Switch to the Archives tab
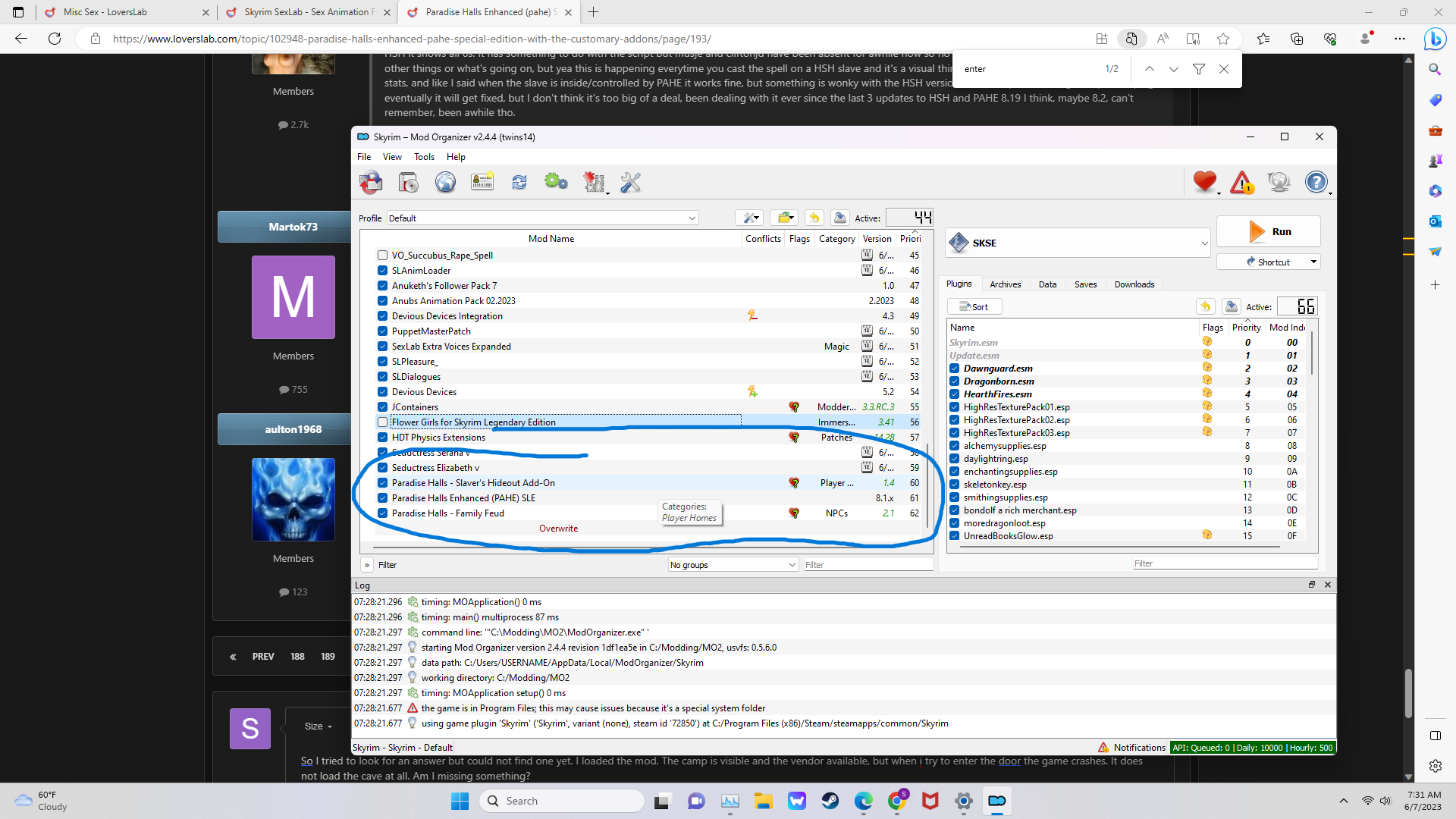This screenshot has height=819, width=1456. click(x=1006, y=284)
